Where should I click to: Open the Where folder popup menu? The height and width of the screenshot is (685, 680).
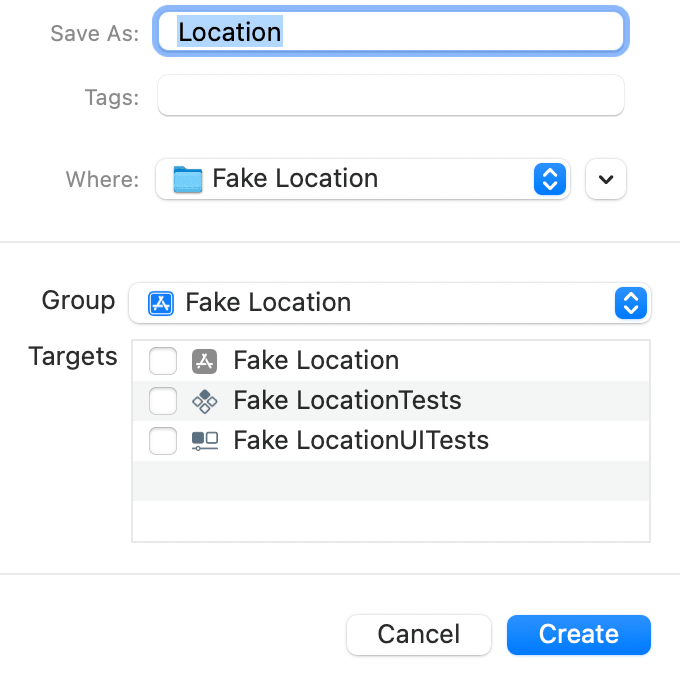363,179
